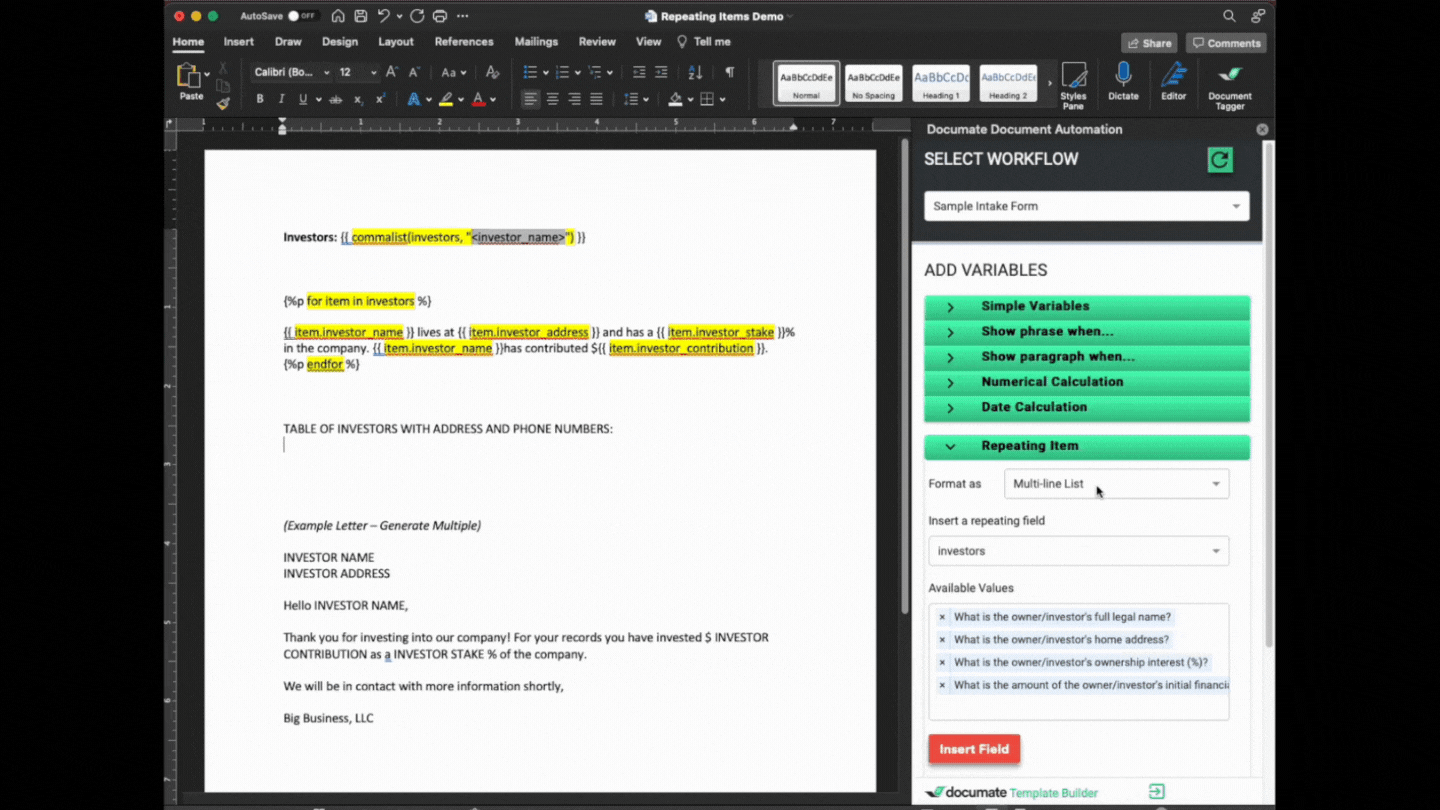Open the Format as Multi-line List dropdown
1440x810 pixels.
(1116, 484)
